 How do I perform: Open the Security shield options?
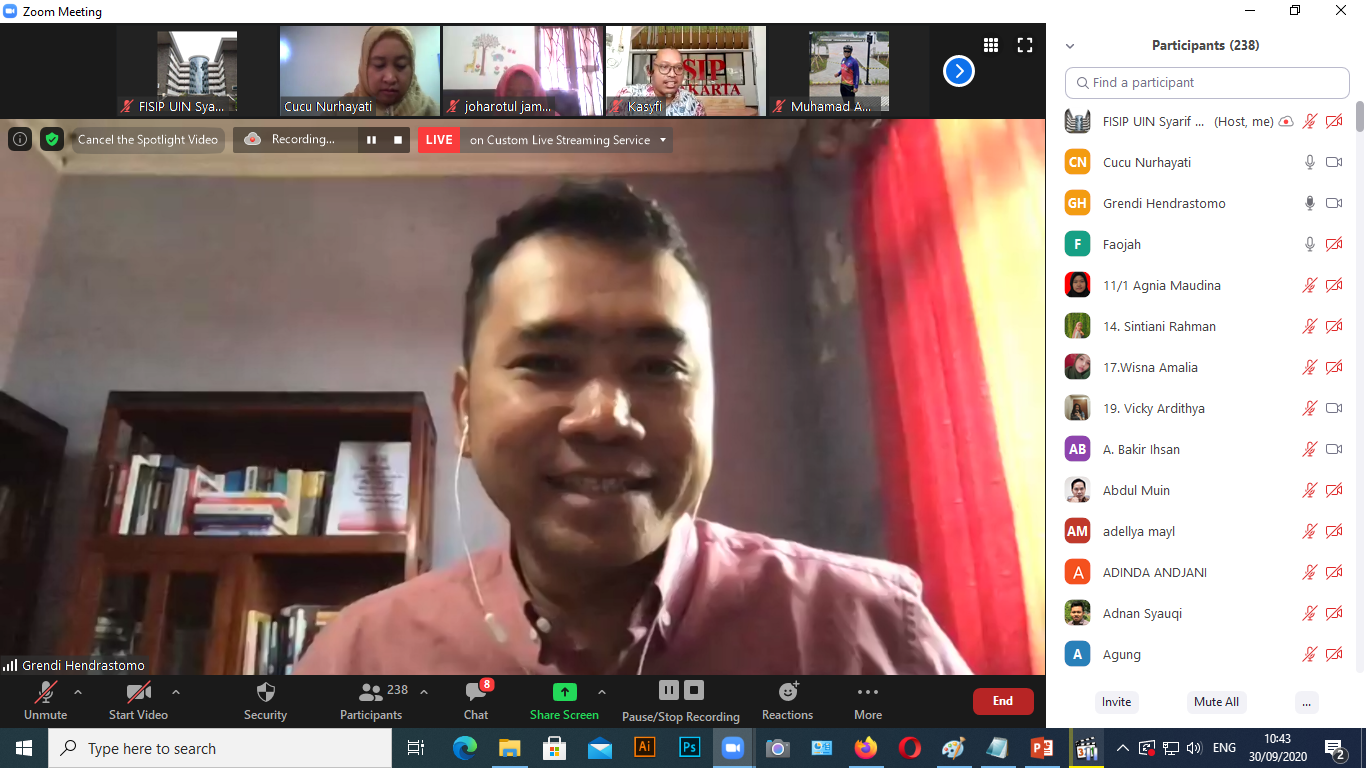(265, 700)
